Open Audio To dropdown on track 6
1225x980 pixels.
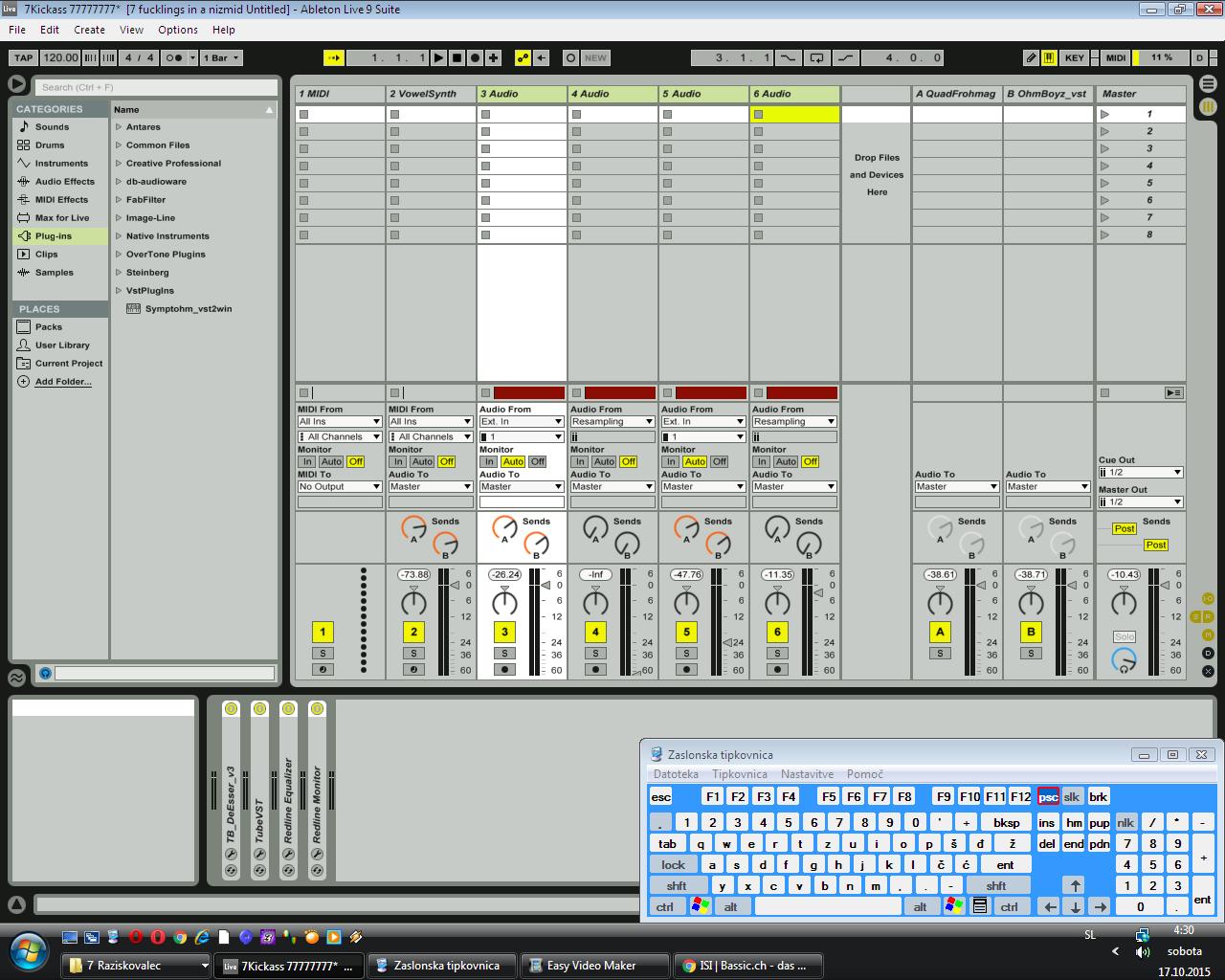tap(794, 486)
